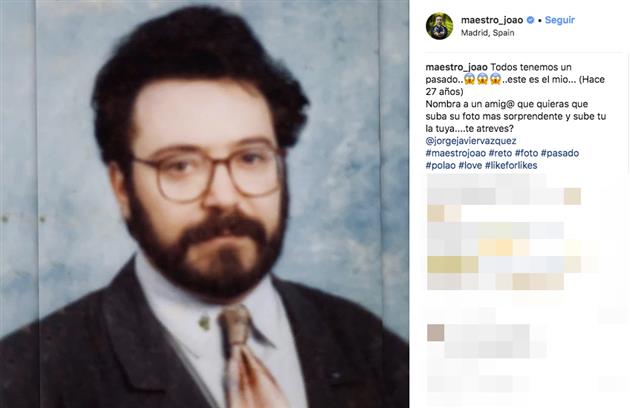Click the blurred commenter avatar near the bottom
This screenshot has height=408, width=630.
click(436, 333)
